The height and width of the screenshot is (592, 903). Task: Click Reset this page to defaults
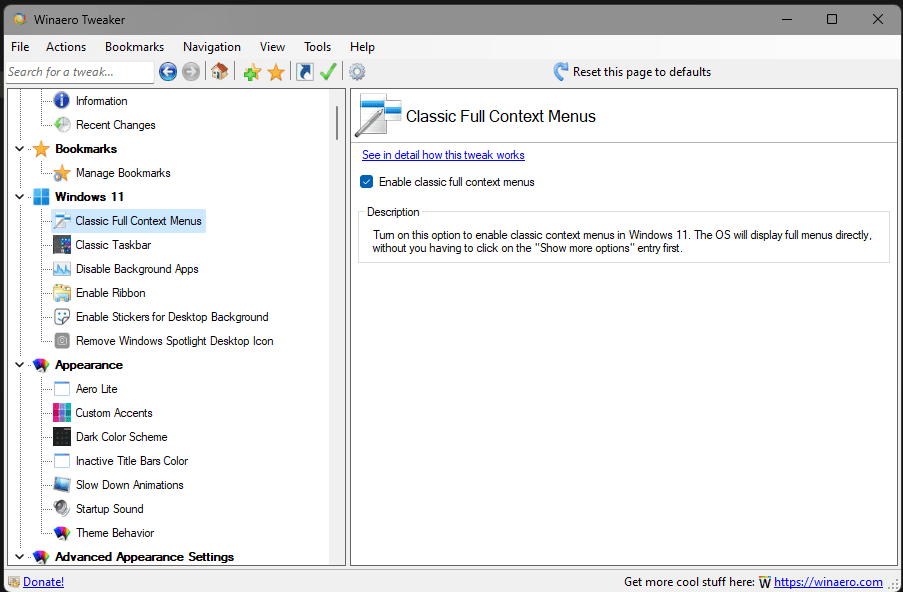632,72
